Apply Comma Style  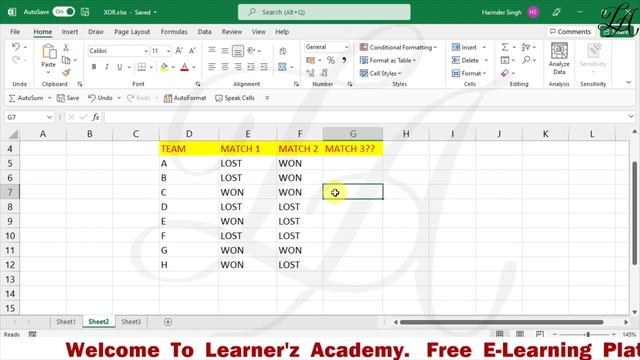point(344,60)
